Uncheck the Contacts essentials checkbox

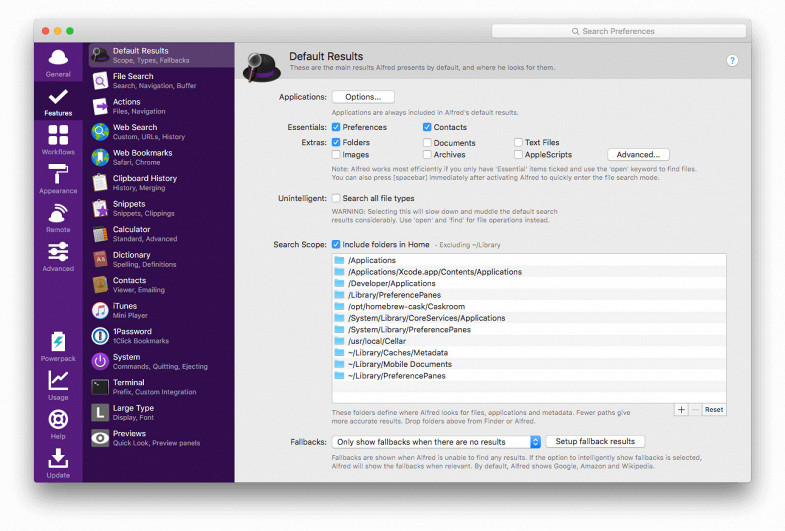click(427, 127)
